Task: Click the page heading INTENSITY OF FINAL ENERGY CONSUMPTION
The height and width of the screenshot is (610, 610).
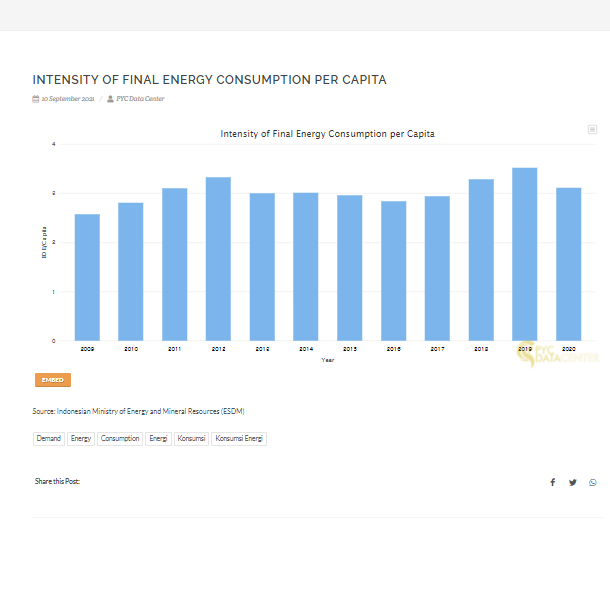Action: point(209,80)
